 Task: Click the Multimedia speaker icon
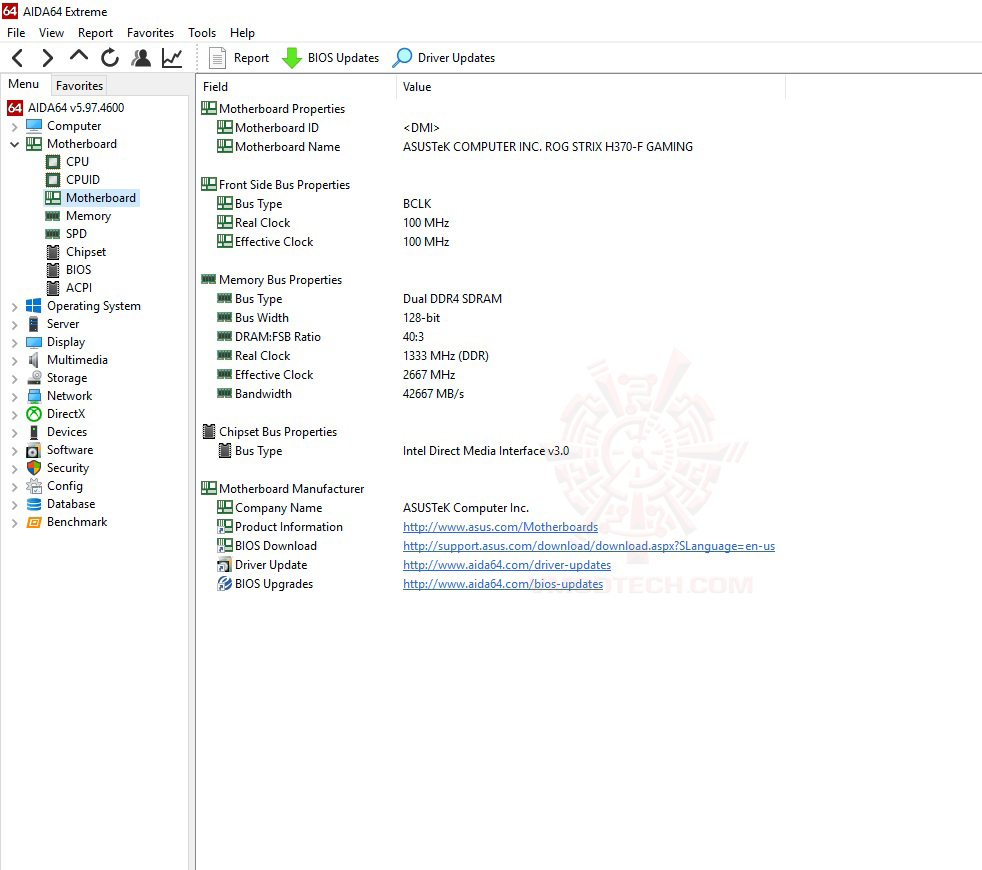pyautogui.click(x=34, y=360)
